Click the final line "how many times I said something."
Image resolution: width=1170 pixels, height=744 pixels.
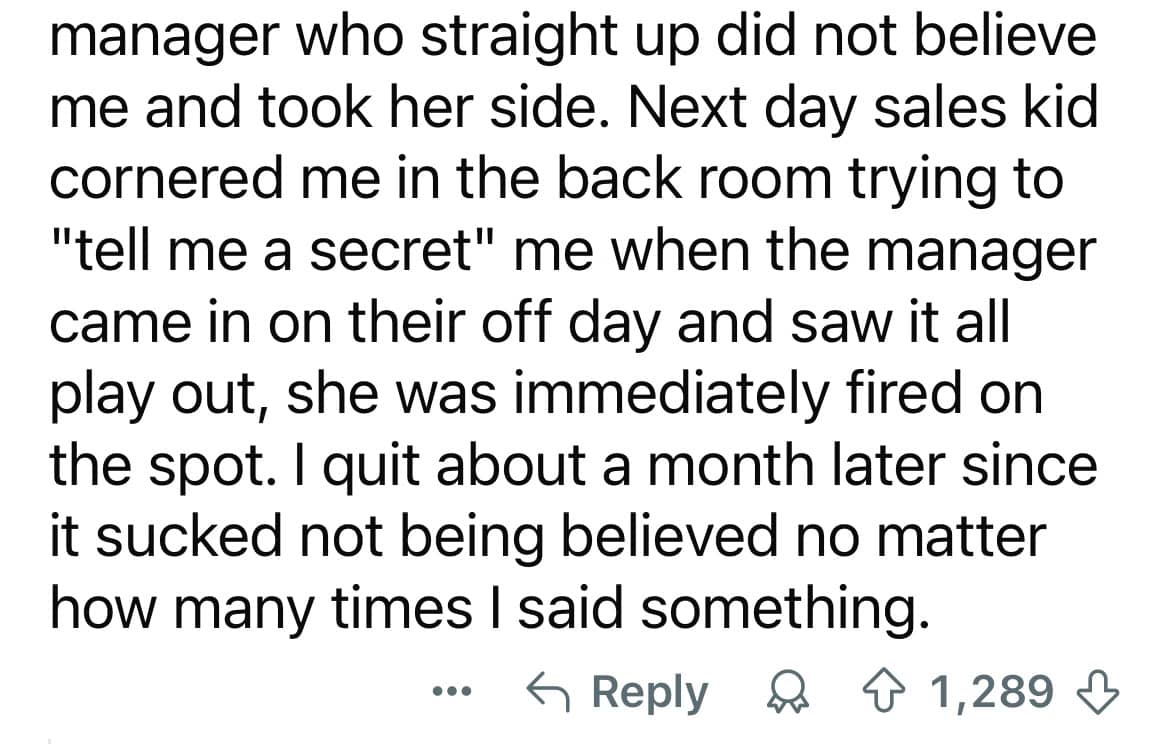[x=484, y=608]
